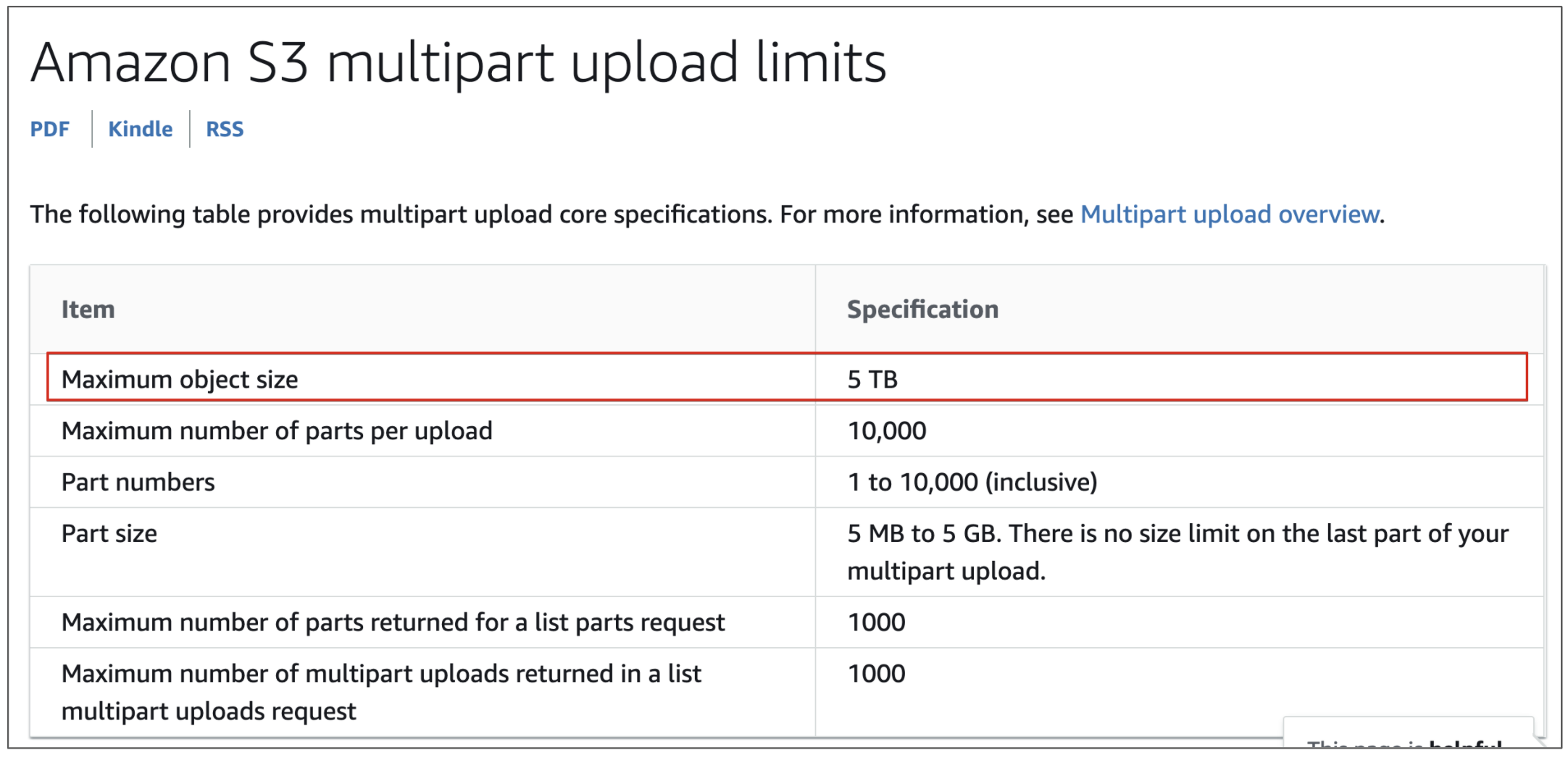Click the '1000' value for list multipart uploads request
The height and width of the screenshot is (758, 1568).
(876, 674)
